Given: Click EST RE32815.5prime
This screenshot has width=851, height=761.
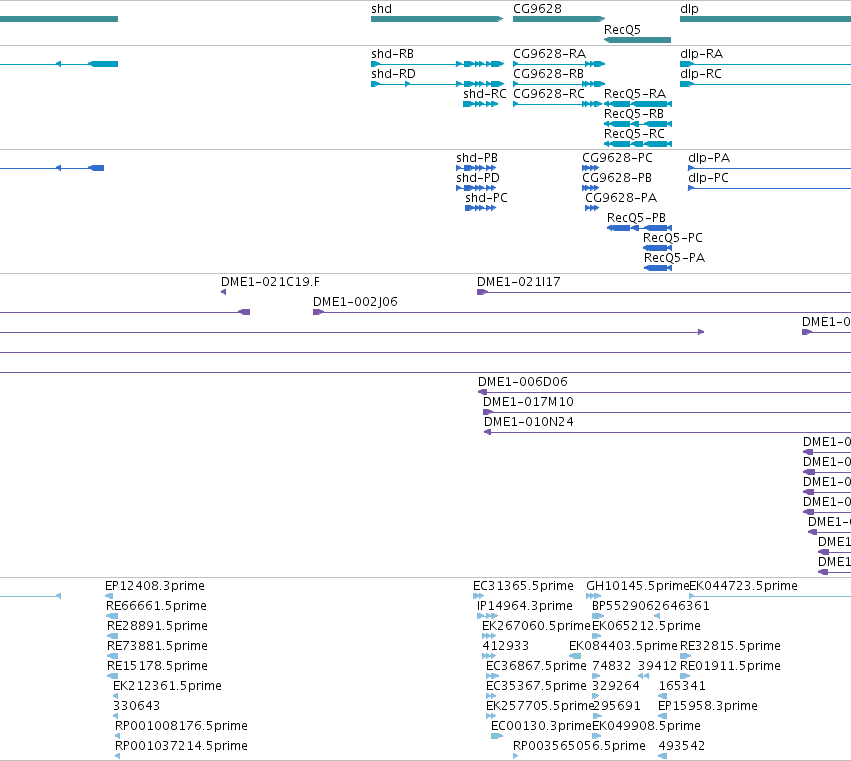Looking at the screenshot, I should 685,657.
